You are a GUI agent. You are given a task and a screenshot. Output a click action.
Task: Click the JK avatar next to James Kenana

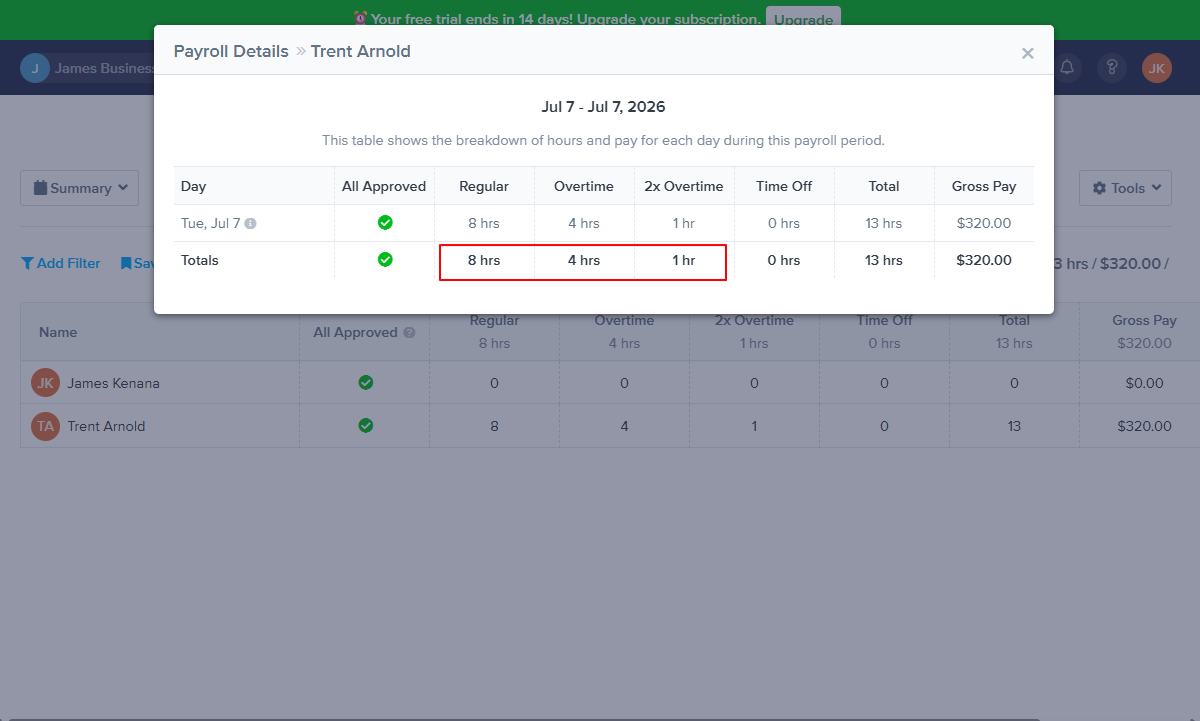[45, 383]
